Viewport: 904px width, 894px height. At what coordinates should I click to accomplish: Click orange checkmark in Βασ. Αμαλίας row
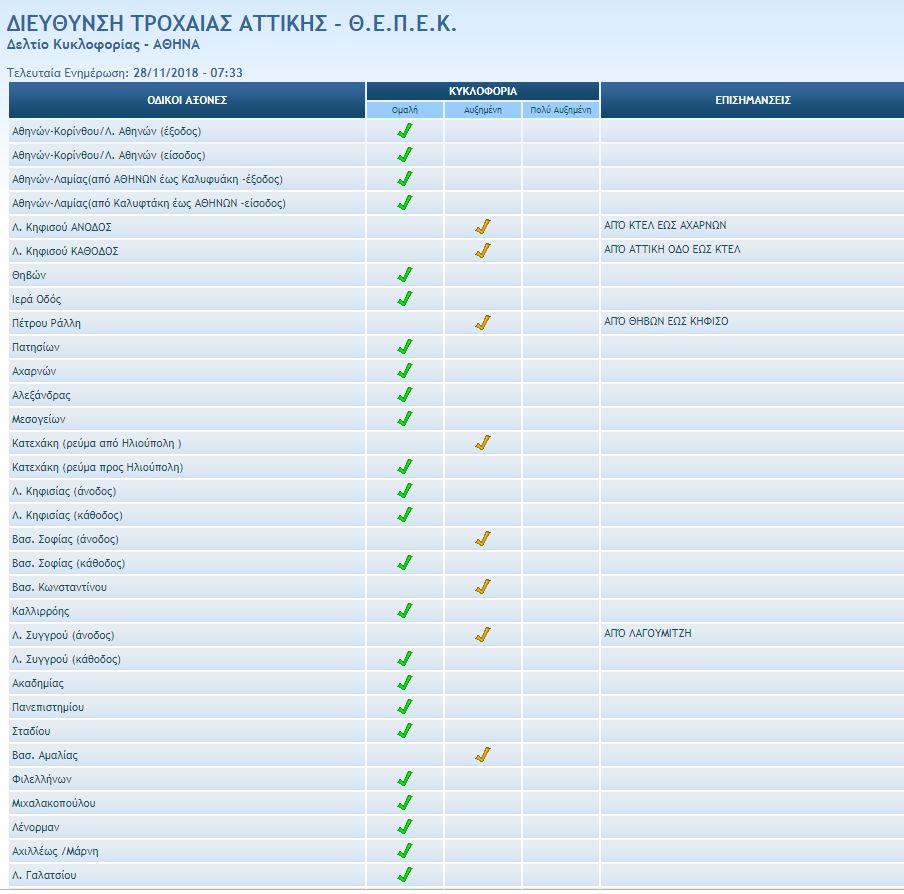click(x=483, y=755)
